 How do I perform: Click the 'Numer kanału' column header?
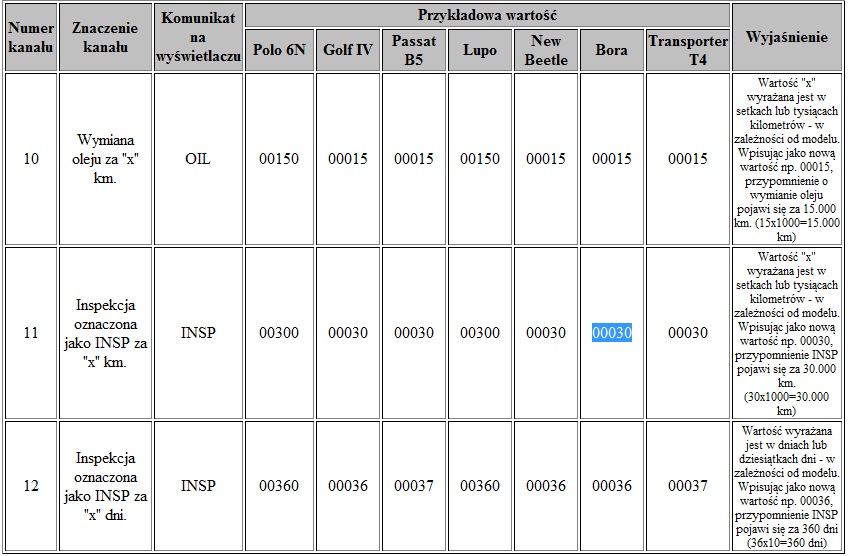tap(31, 37)
